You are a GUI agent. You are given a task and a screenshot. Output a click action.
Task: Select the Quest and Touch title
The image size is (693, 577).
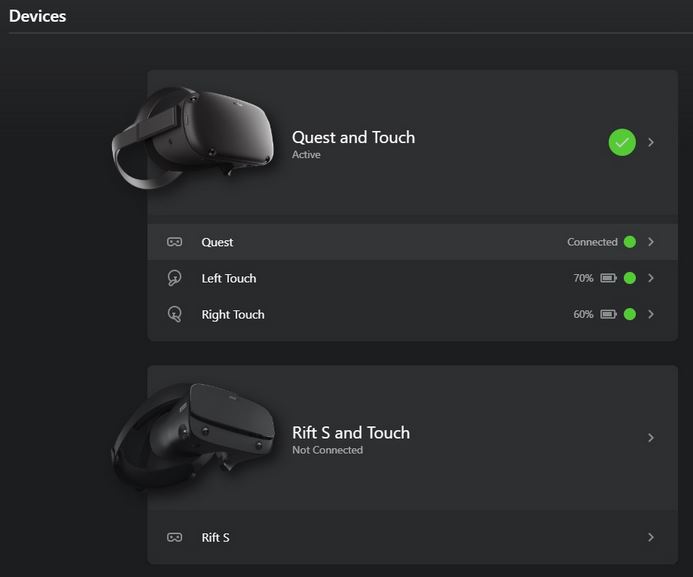[354, 137]
